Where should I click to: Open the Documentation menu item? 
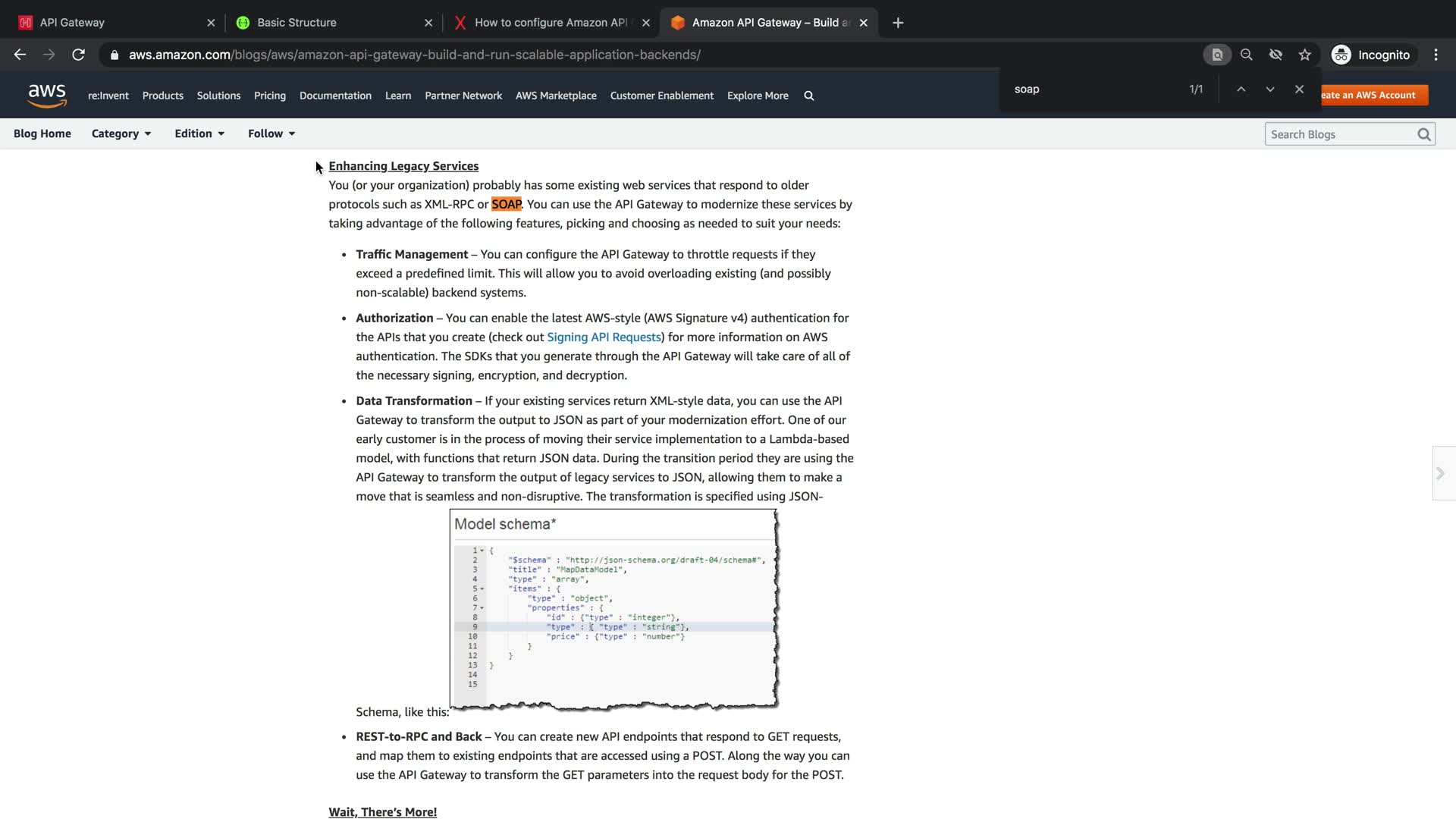335,96
